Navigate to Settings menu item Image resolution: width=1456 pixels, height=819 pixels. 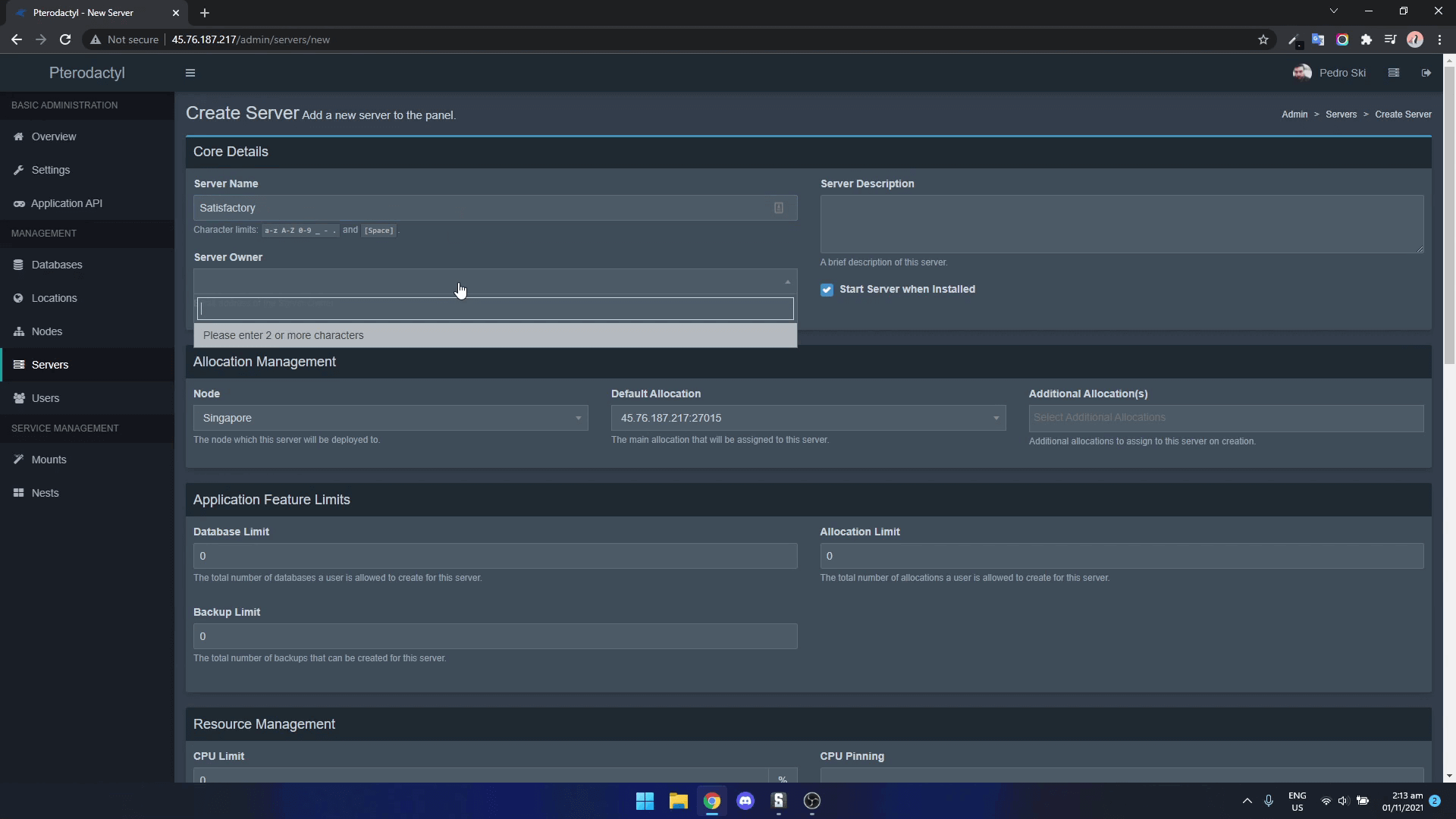tap(51, 170)
